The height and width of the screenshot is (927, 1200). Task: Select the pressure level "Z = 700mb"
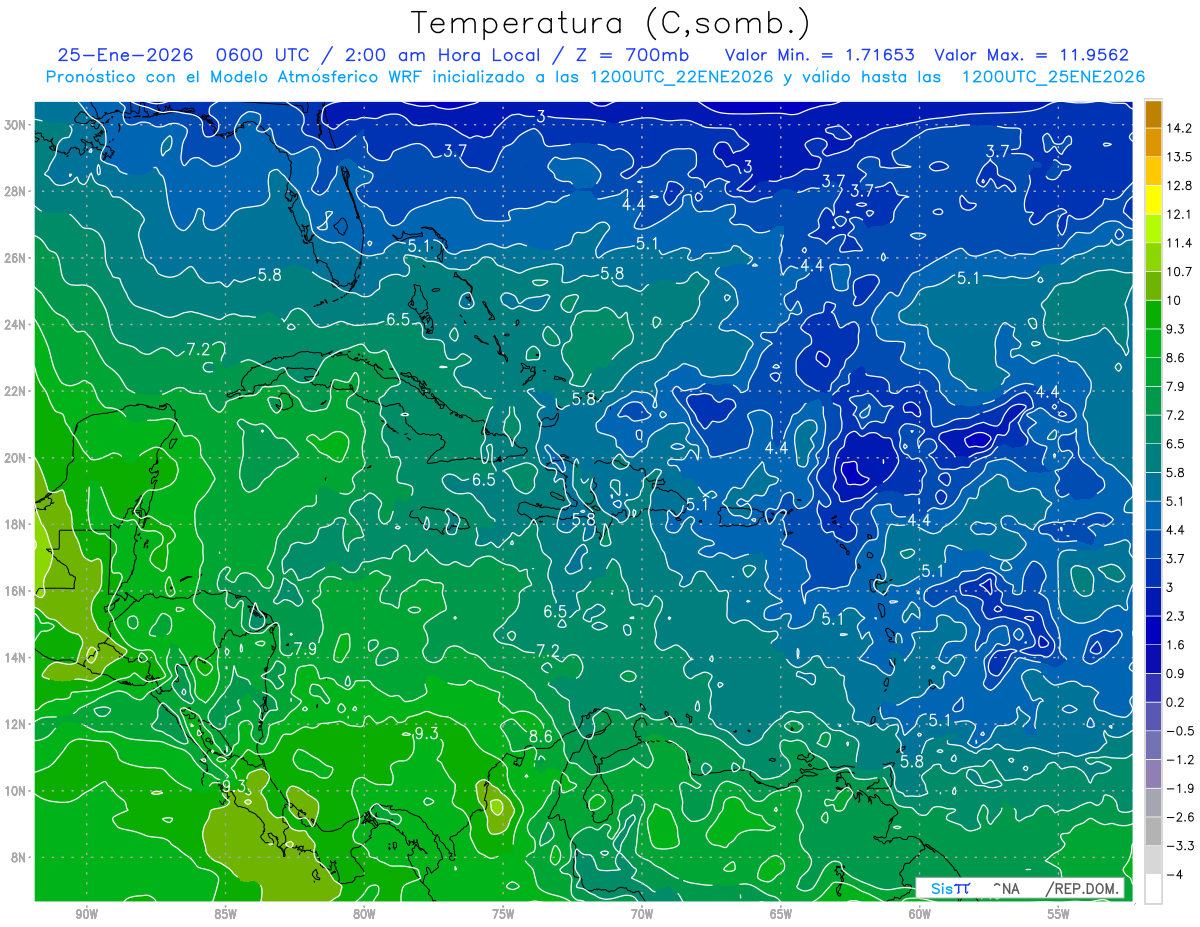point(634,54)
